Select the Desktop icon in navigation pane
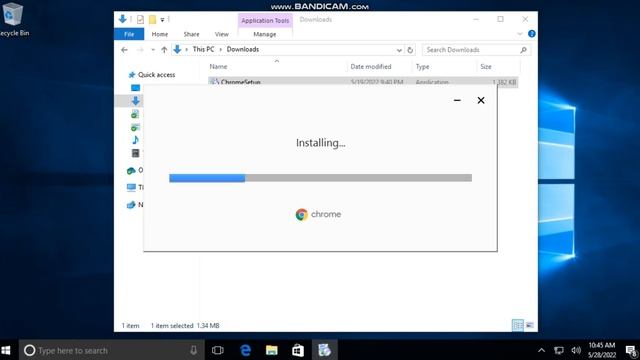 pos(136,87)
